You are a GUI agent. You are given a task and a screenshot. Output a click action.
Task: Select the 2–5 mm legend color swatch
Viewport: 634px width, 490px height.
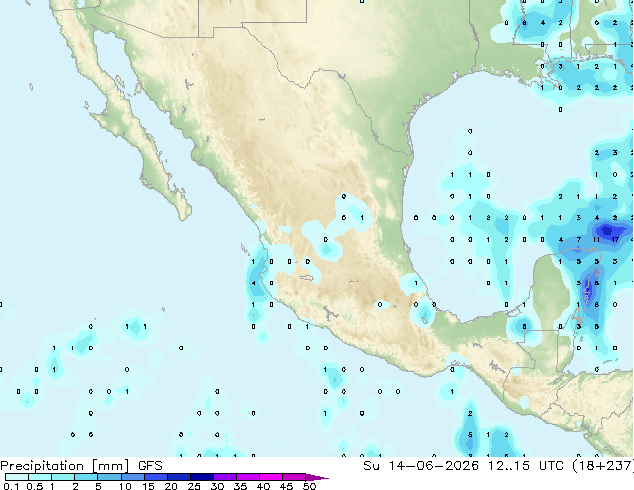(x=86, y=477)
